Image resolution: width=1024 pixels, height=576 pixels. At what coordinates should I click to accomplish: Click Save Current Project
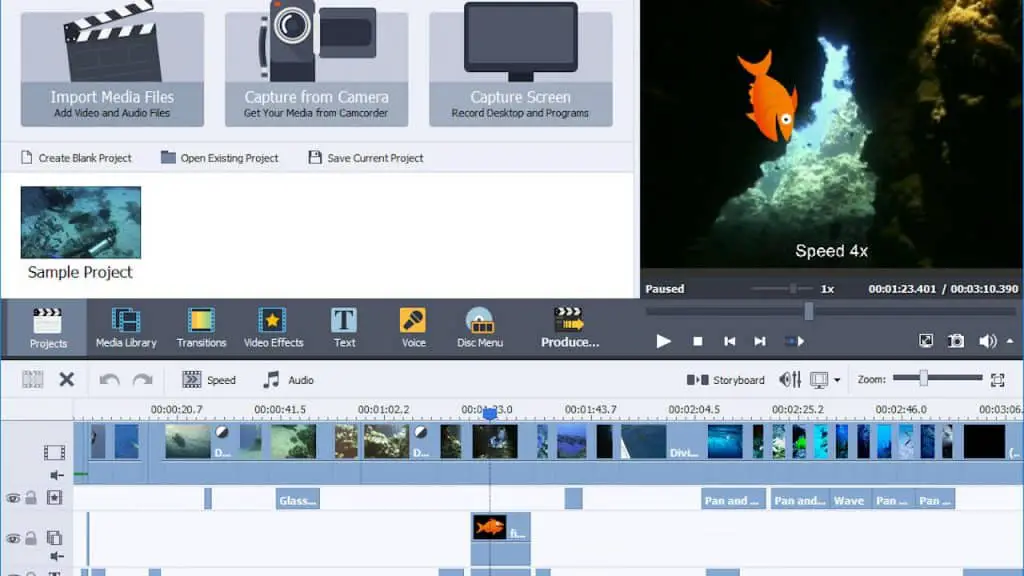coord(366,158)
